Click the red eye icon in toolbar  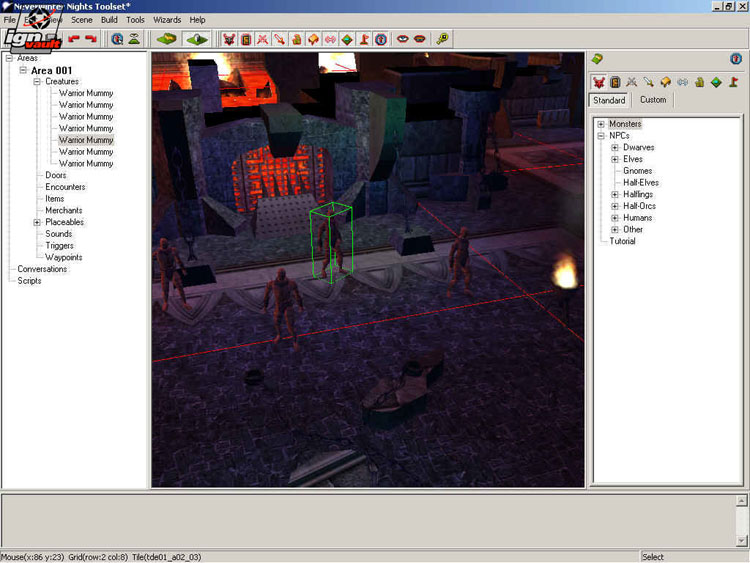[402, 39]
